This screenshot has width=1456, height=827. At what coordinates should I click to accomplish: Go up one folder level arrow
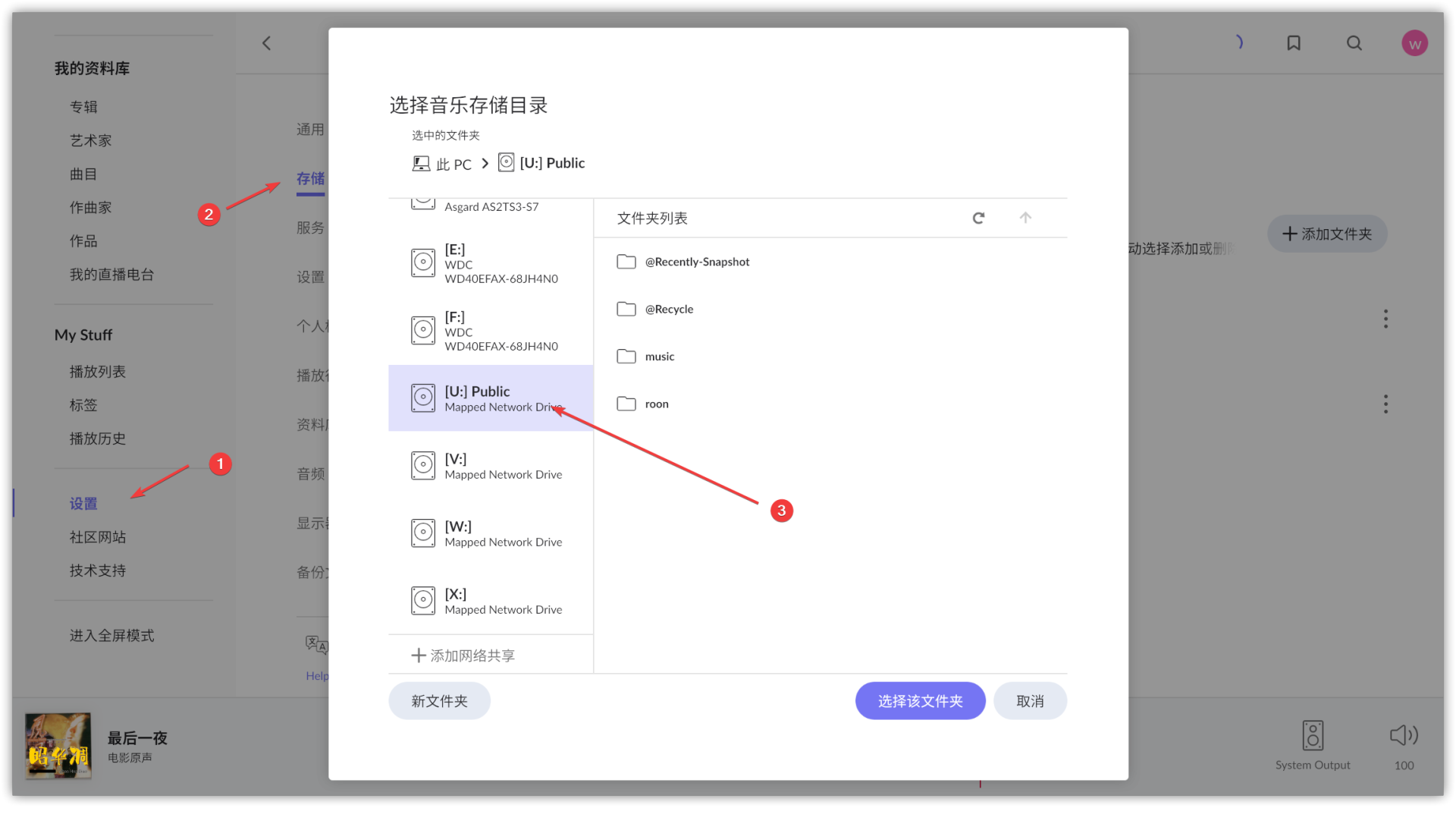(1025, 219)
